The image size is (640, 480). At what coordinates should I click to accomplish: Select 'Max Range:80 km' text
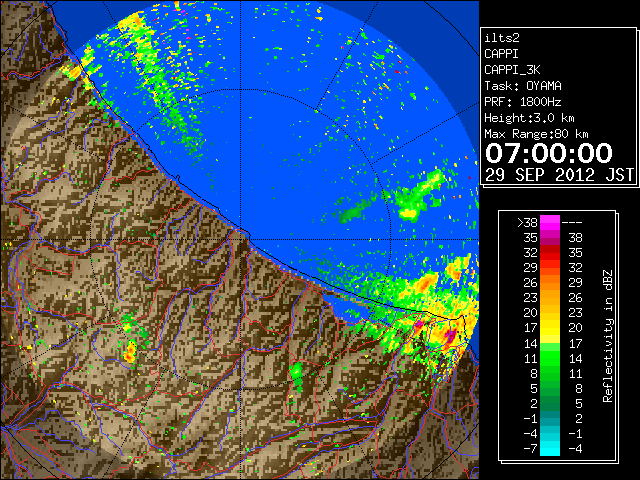coord(536,134)
